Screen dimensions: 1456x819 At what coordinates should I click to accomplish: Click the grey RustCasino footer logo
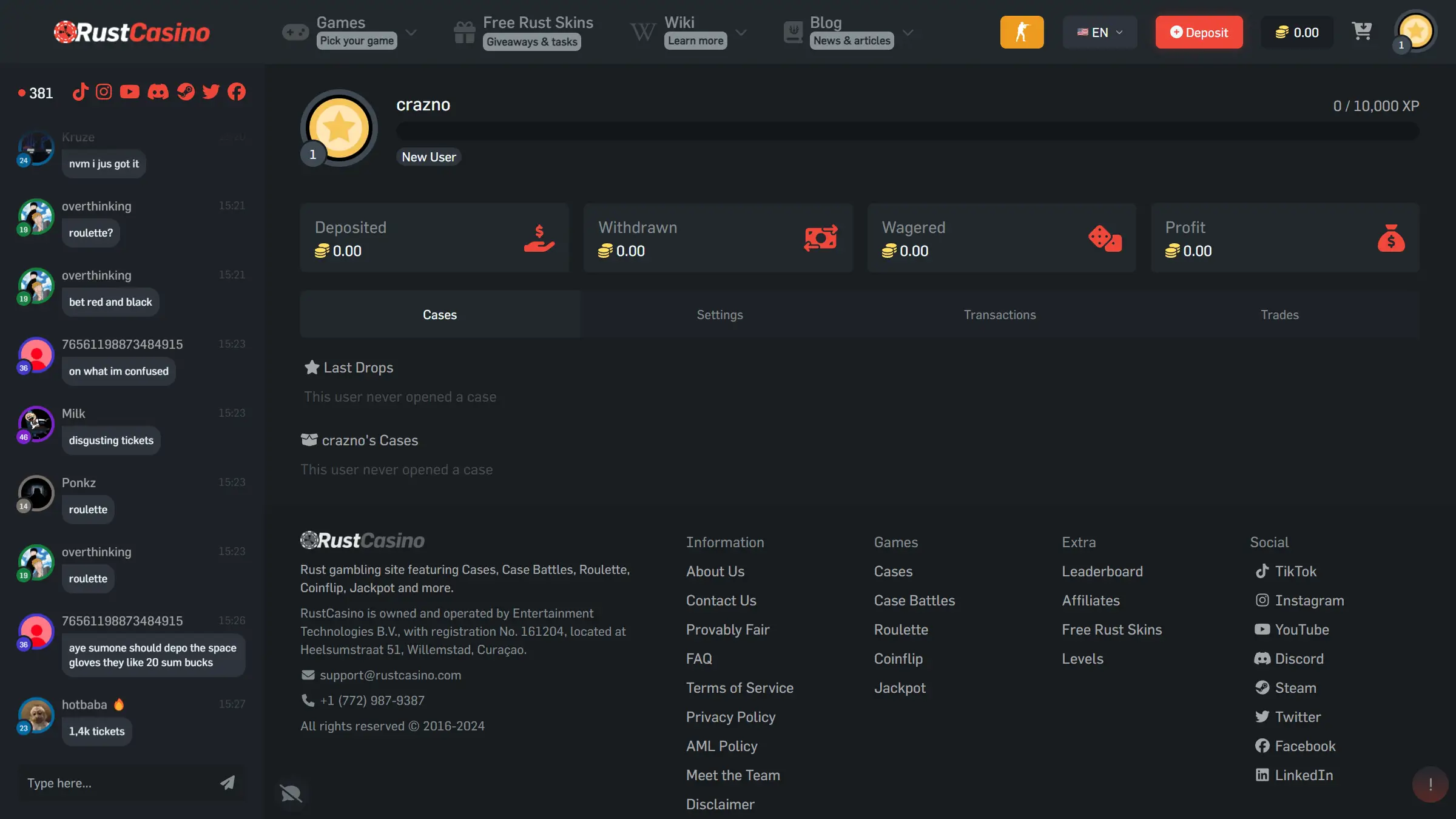(x=362, y=540)
